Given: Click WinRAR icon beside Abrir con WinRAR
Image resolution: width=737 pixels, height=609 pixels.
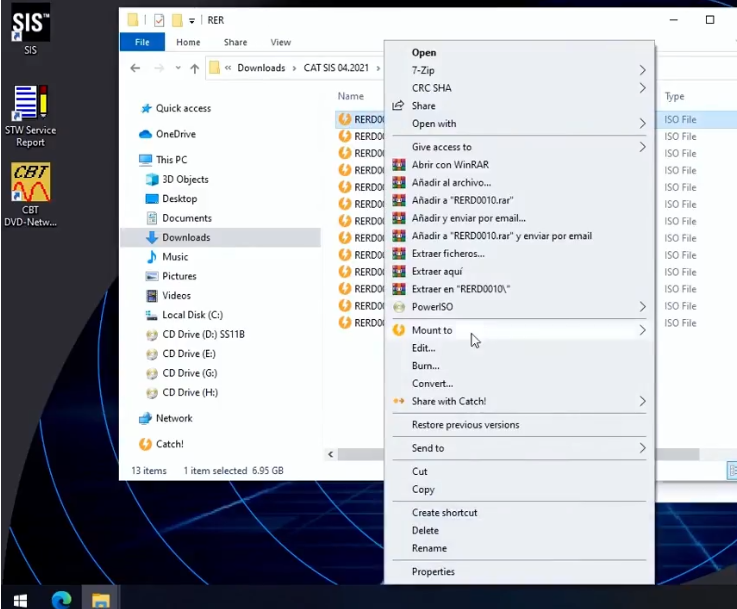Looking at the screenshot, I should pyautogui.click(x=399, y=165).
